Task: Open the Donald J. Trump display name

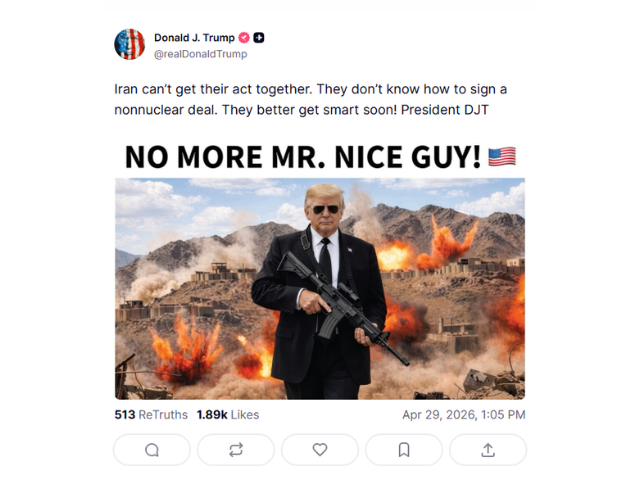Action: click(194, 38)
